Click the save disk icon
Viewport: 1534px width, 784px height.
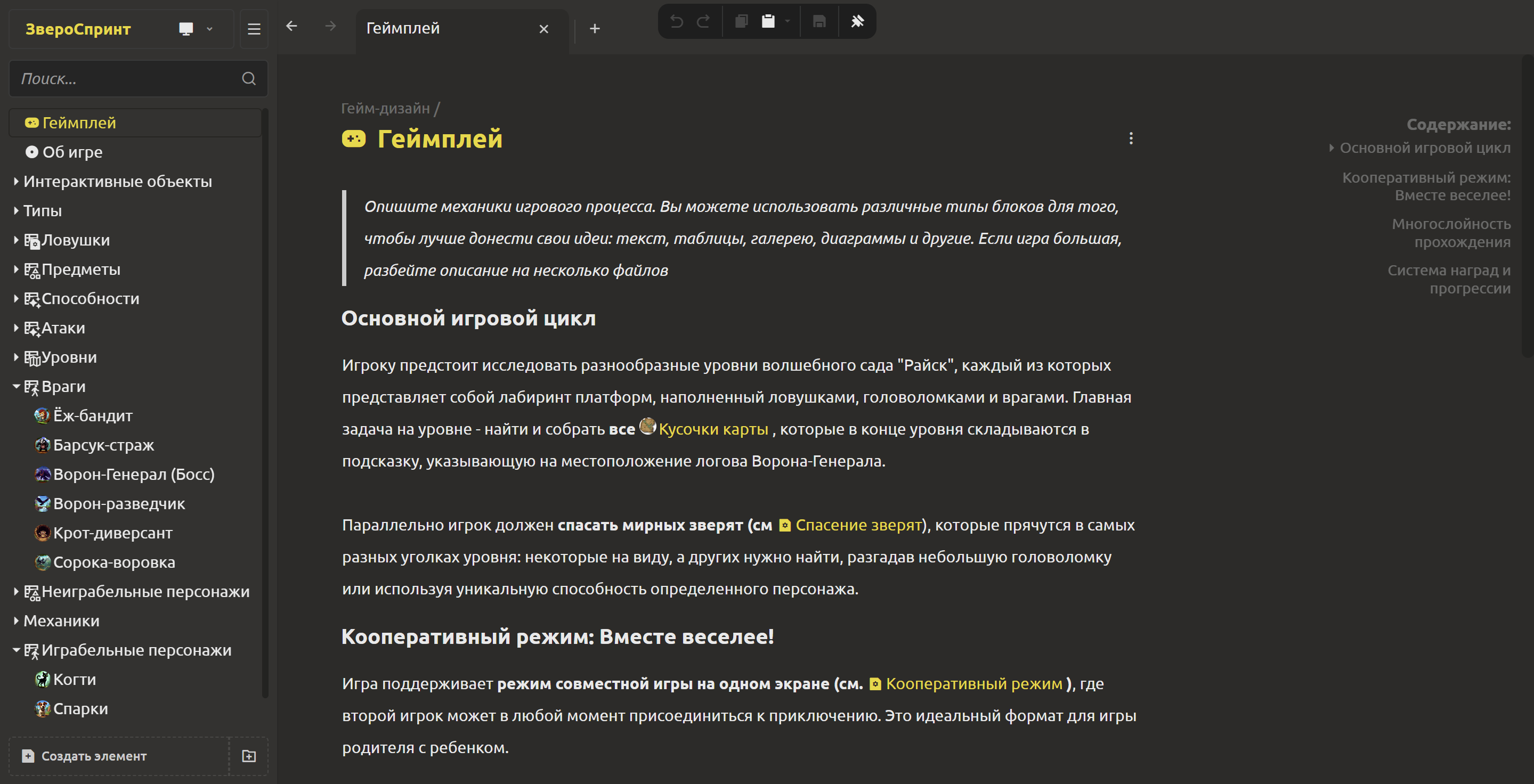click(819, 22)
